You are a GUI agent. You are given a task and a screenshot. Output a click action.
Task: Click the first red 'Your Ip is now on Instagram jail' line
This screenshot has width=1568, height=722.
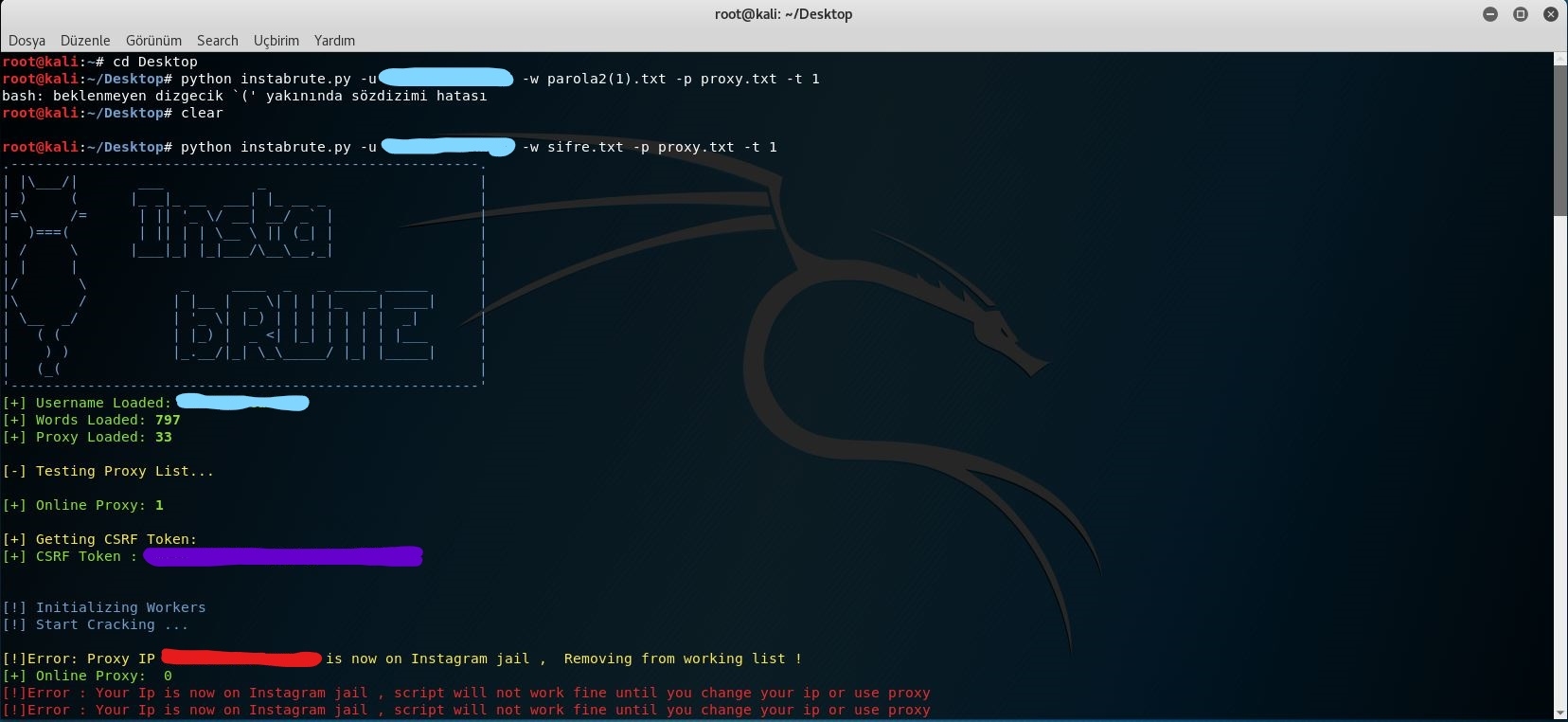[x=466, y=693]
